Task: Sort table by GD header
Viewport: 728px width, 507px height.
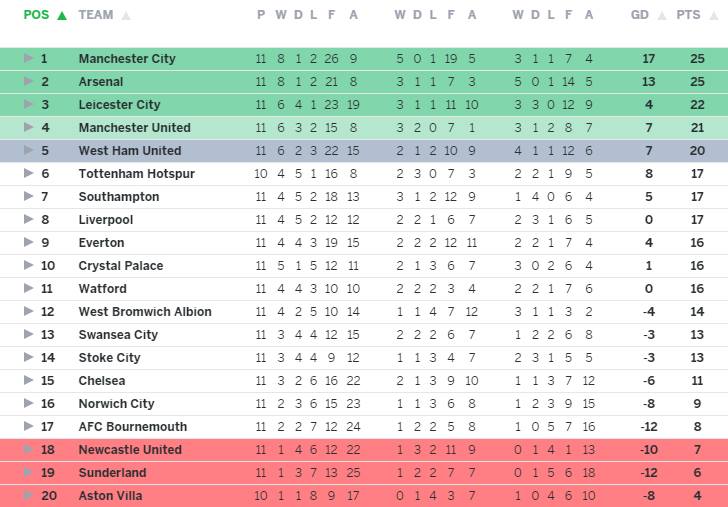Action: point(639,15)
